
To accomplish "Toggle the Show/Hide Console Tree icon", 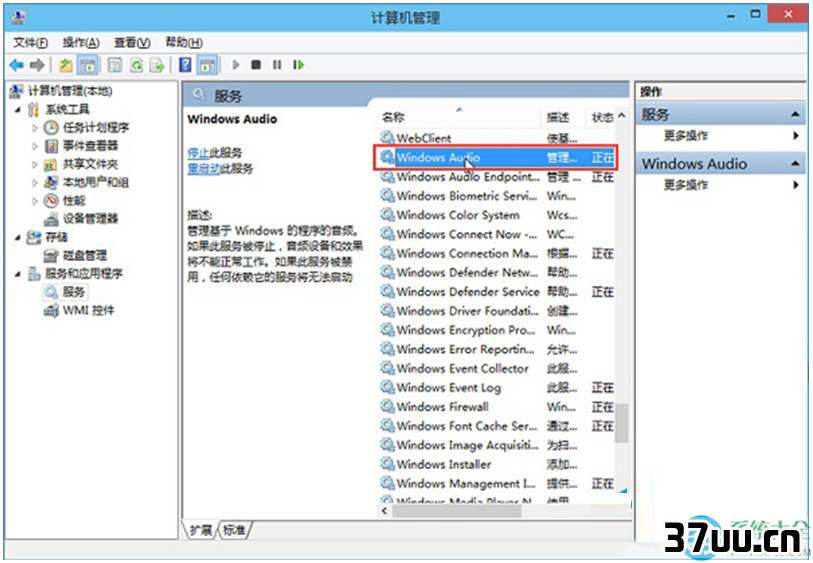I will [88, 65].
